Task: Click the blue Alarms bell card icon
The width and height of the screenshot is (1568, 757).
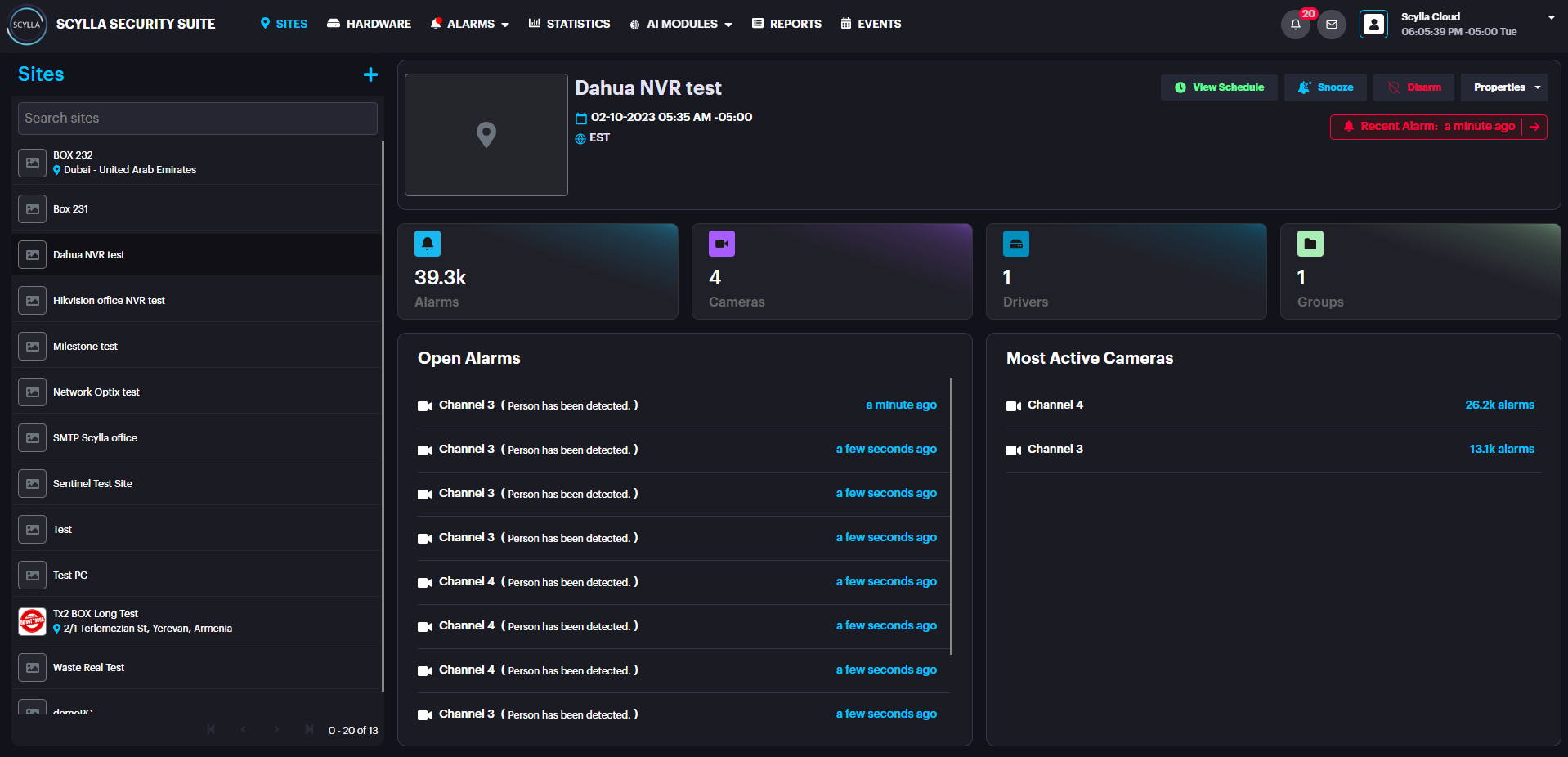Action: pos(428,244)
